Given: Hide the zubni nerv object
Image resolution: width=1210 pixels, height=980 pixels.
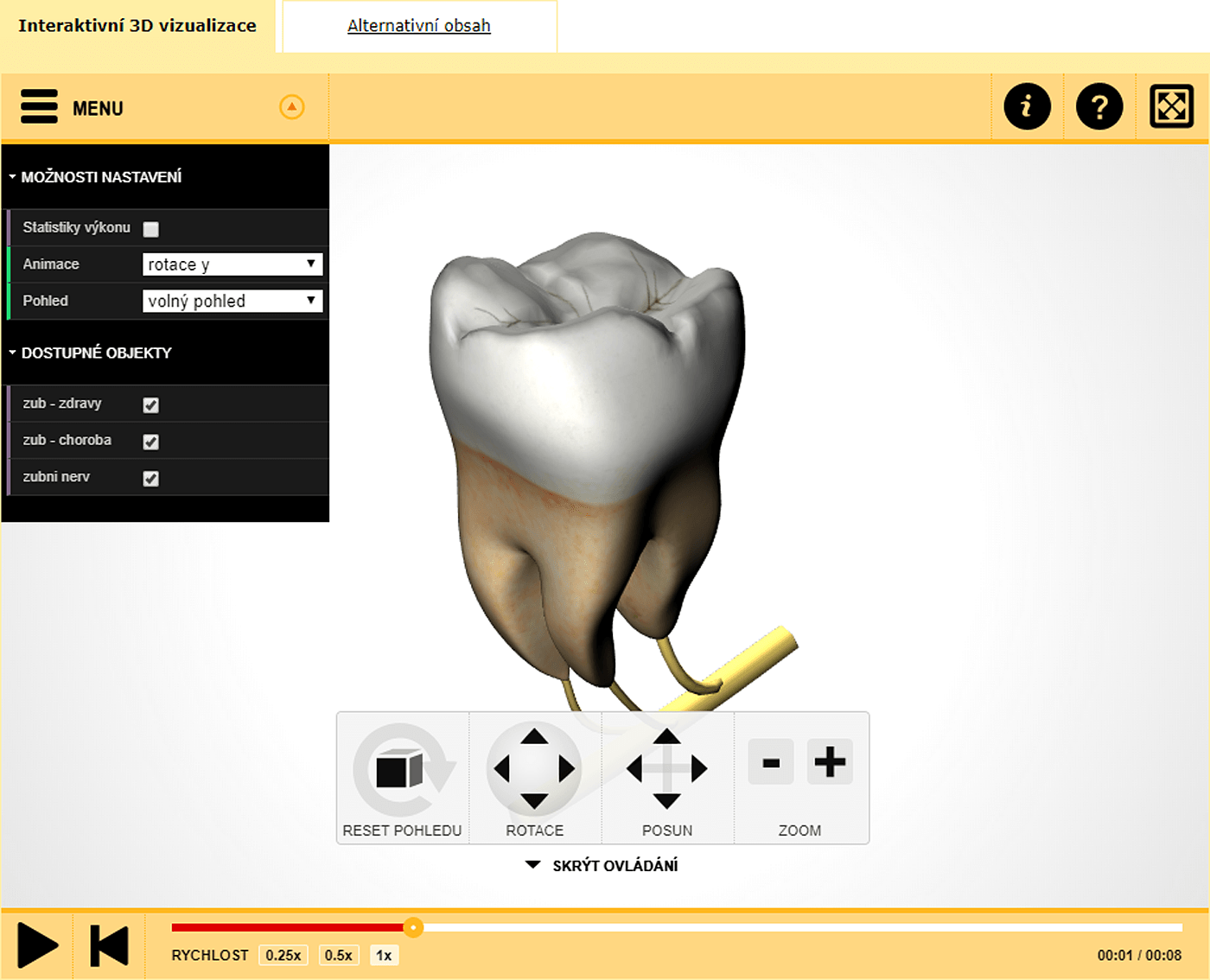Looking at the screenshot, I should (x=150, y=478).
